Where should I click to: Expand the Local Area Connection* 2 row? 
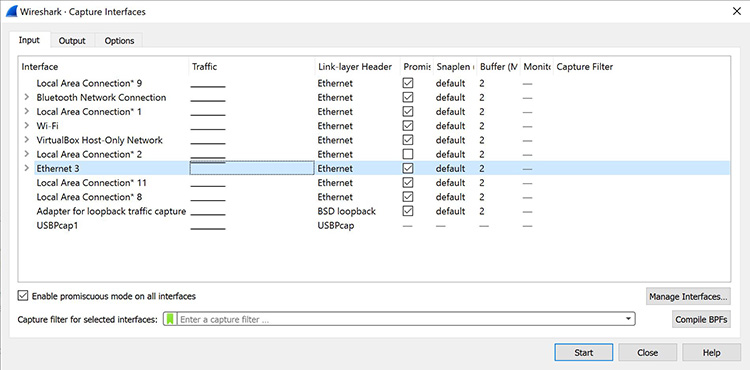point(27,154)
